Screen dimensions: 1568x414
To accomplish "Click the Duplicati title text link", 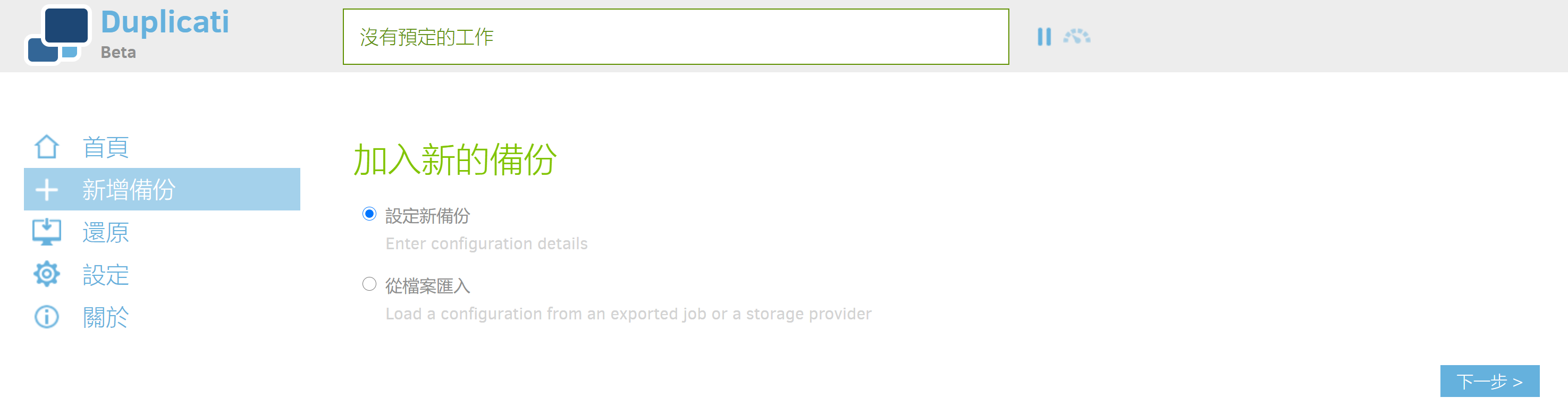I will [164, 22].
